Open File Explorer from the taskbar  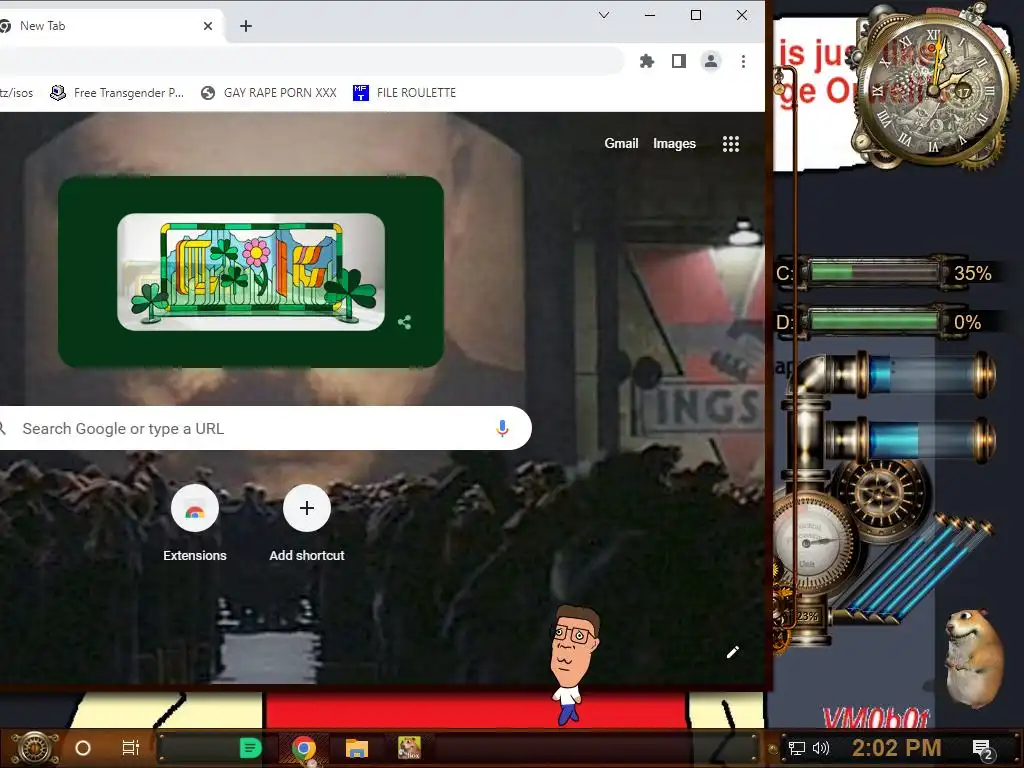point(357,748)
